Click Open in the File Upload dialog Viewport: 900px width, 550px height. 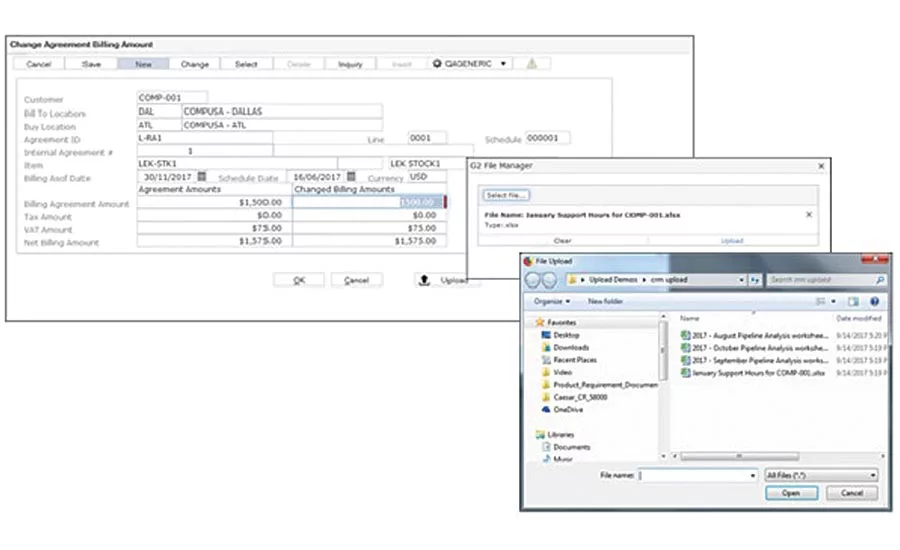click(x=791, y=493)
